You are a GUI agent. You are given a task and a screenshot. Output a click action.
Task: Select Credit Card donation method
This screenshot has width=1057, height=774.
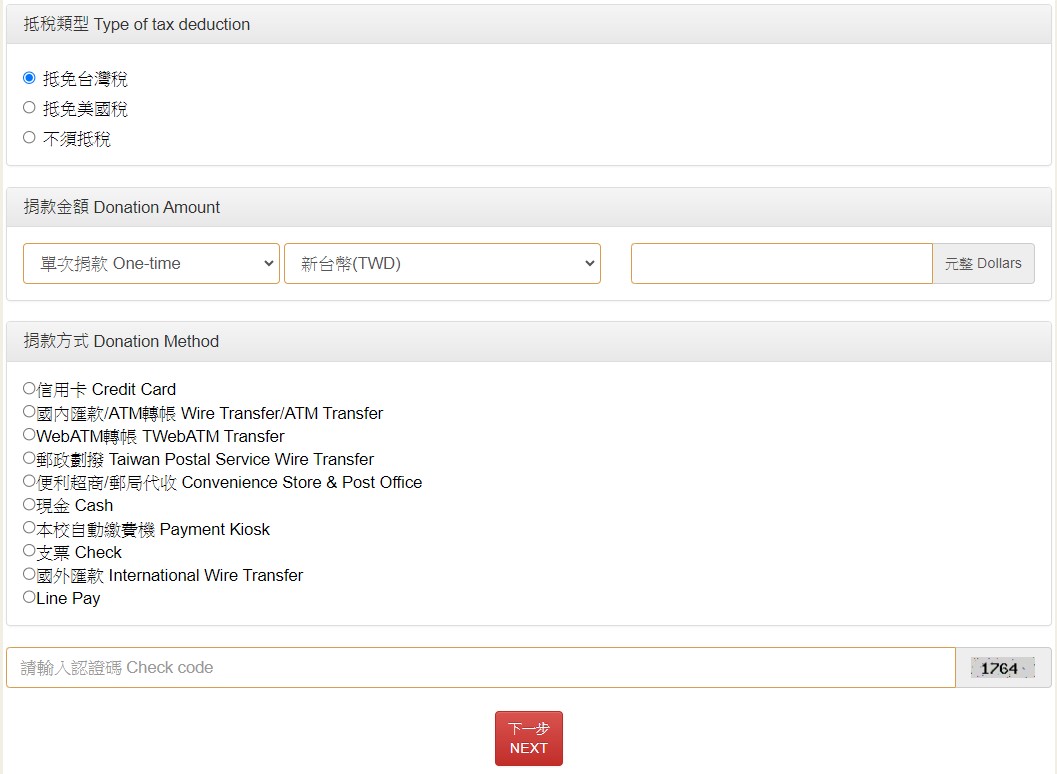coord(29,389)
